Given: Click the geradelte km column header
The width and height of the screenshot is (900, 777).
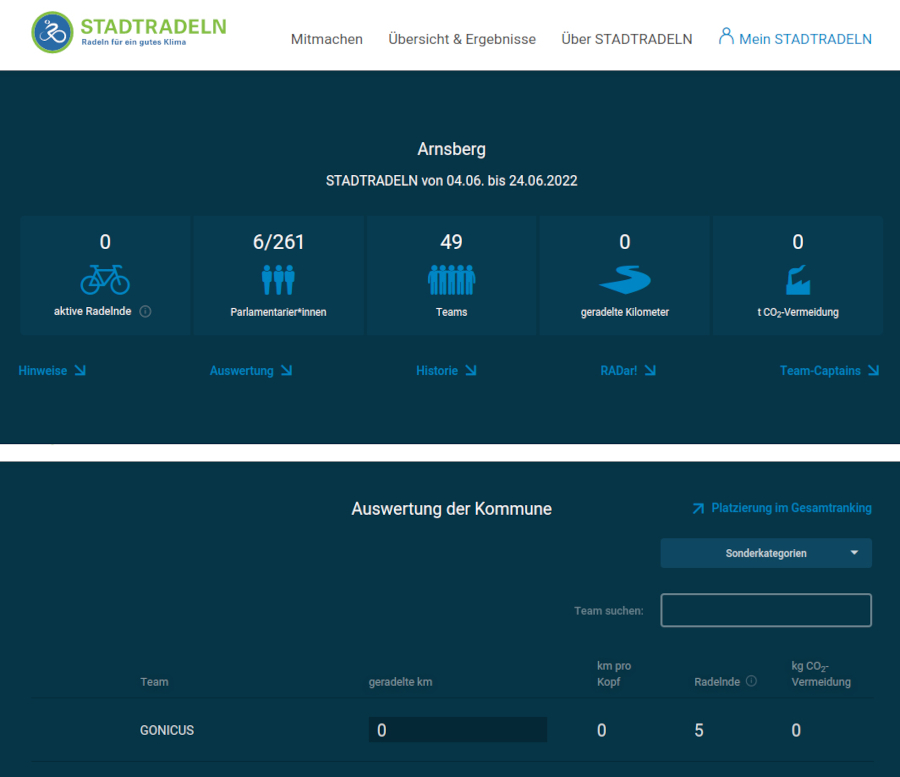Looking at the screenshot, I should tap(400, 682).
